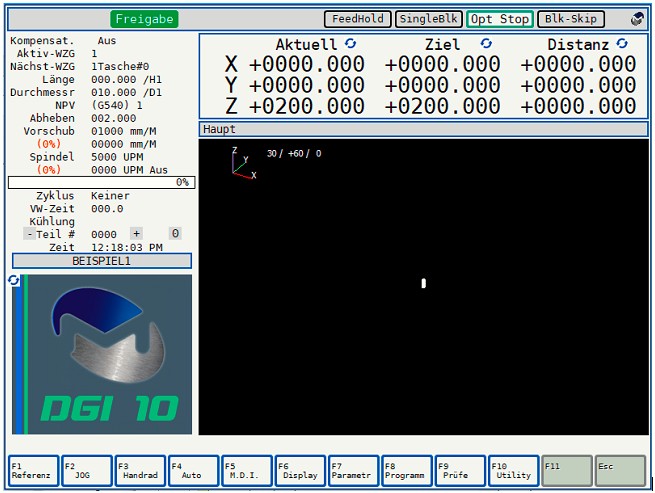Open F7 Parametr menu
The width and height of the screenshot is (655, 493).
click(x=354, y=471)
